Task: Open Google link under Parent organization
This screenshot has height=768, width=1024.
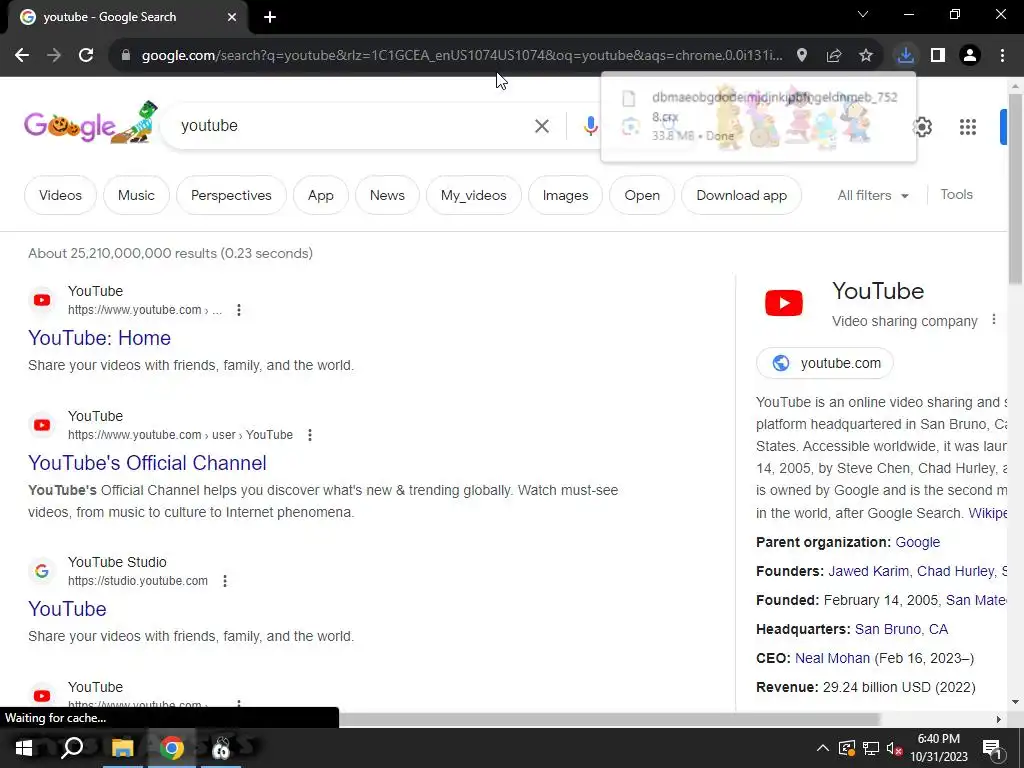Action: [x=918, y=542]
